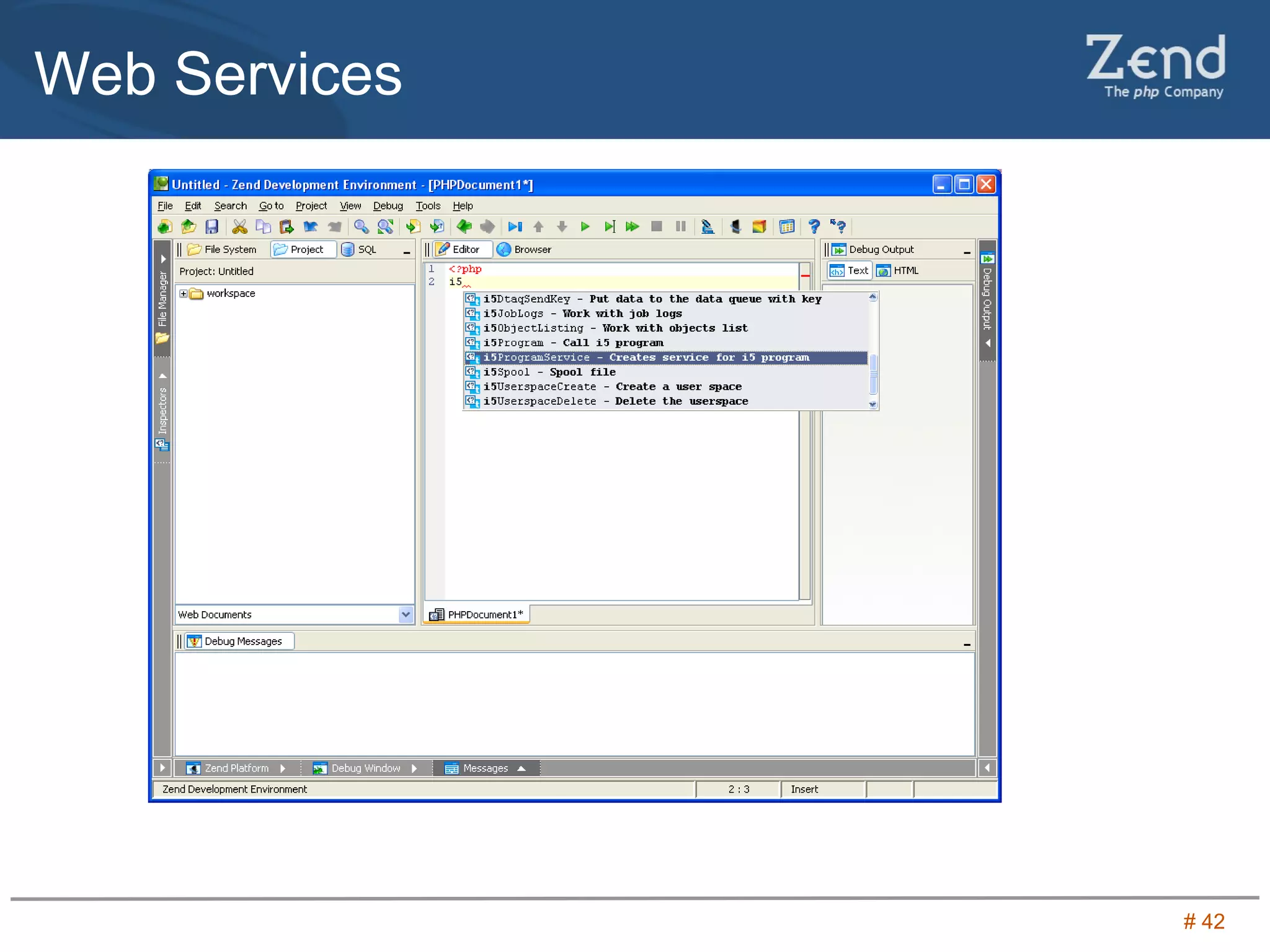Minimize the Debug Messages panel
This screenshot has height=952, width=1270.
pyautogui.click(x=967, y=644)
